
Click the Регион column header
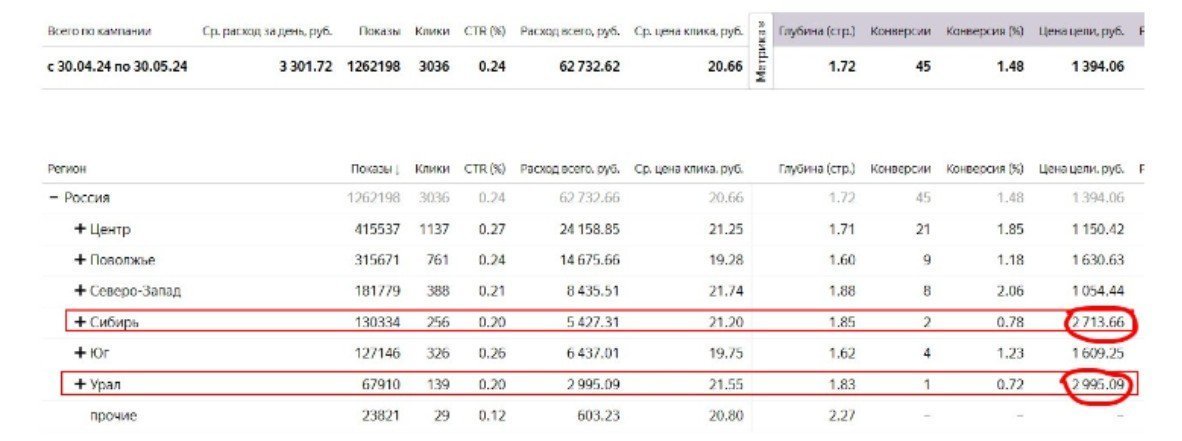click(x=67, y=169)
